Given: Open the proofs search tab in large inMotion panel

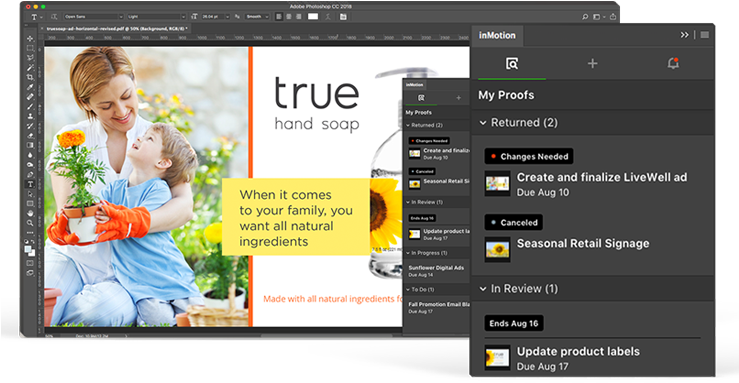Looking at the screenshot, I should [512, 64].
